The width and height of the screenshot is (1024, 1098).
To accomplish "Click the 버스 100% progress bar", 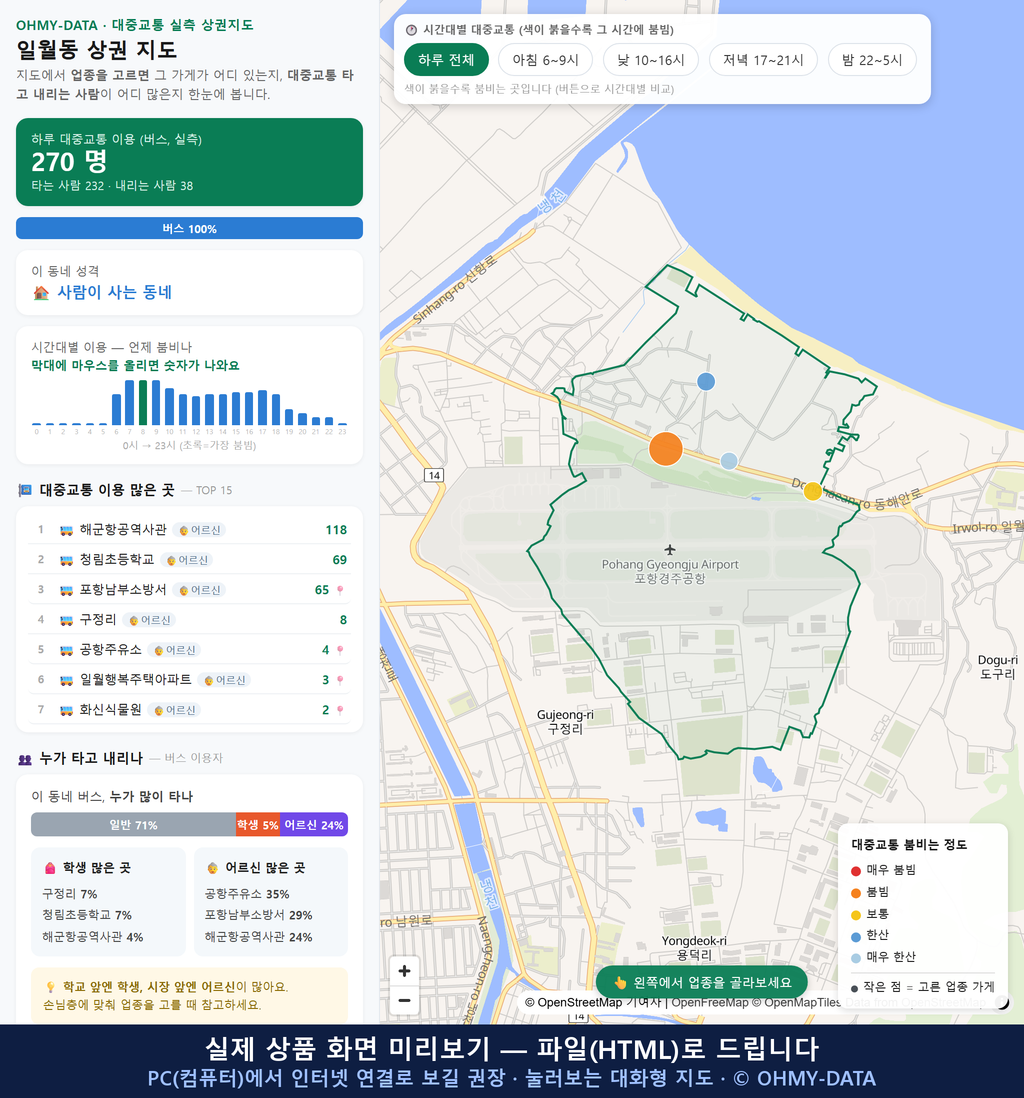I will [x=189, y=228].
